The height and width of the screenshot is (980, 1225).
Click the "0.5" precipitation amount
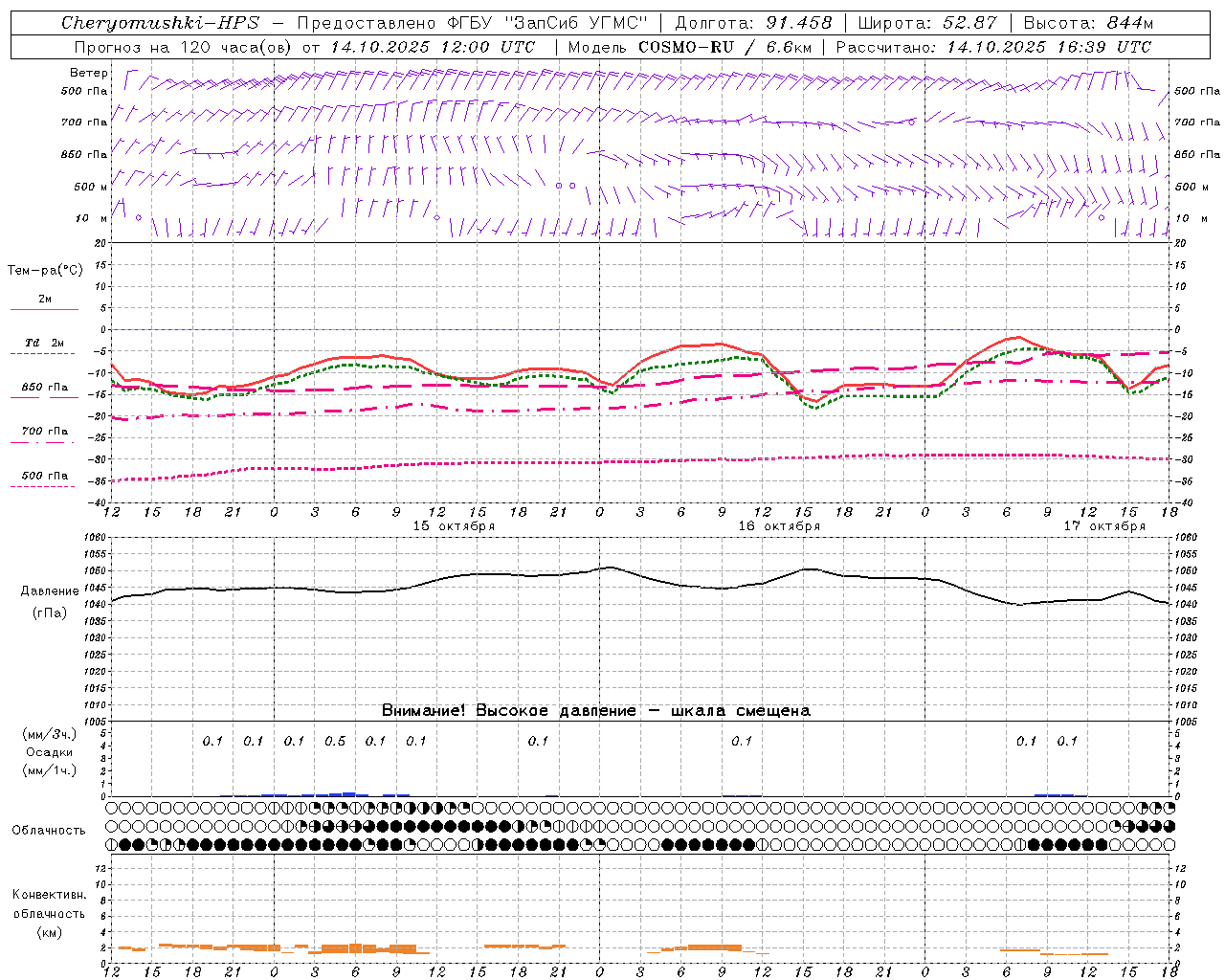335,742
